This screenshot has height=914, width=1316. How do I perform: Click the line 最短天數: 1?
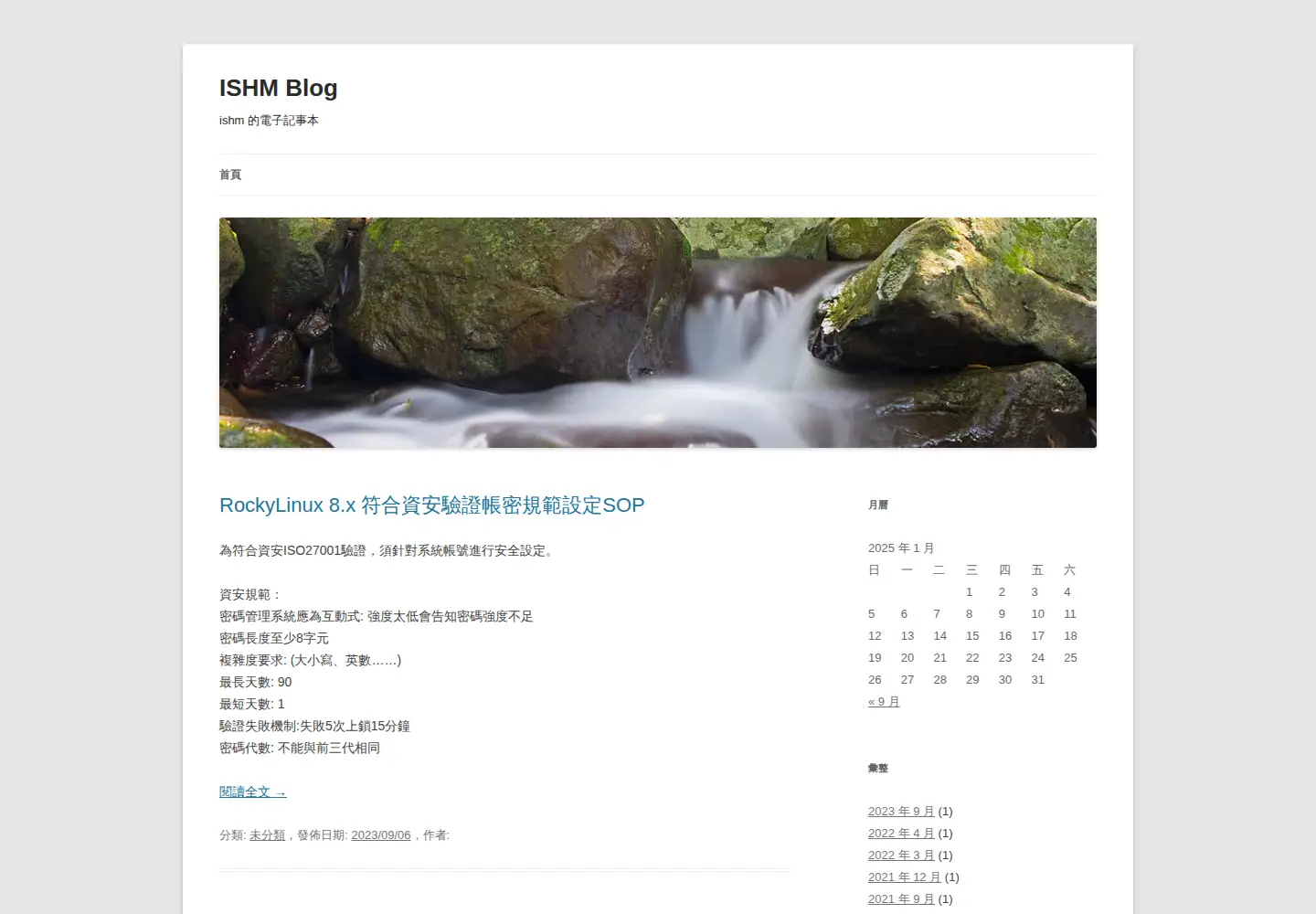click(252, 704)
